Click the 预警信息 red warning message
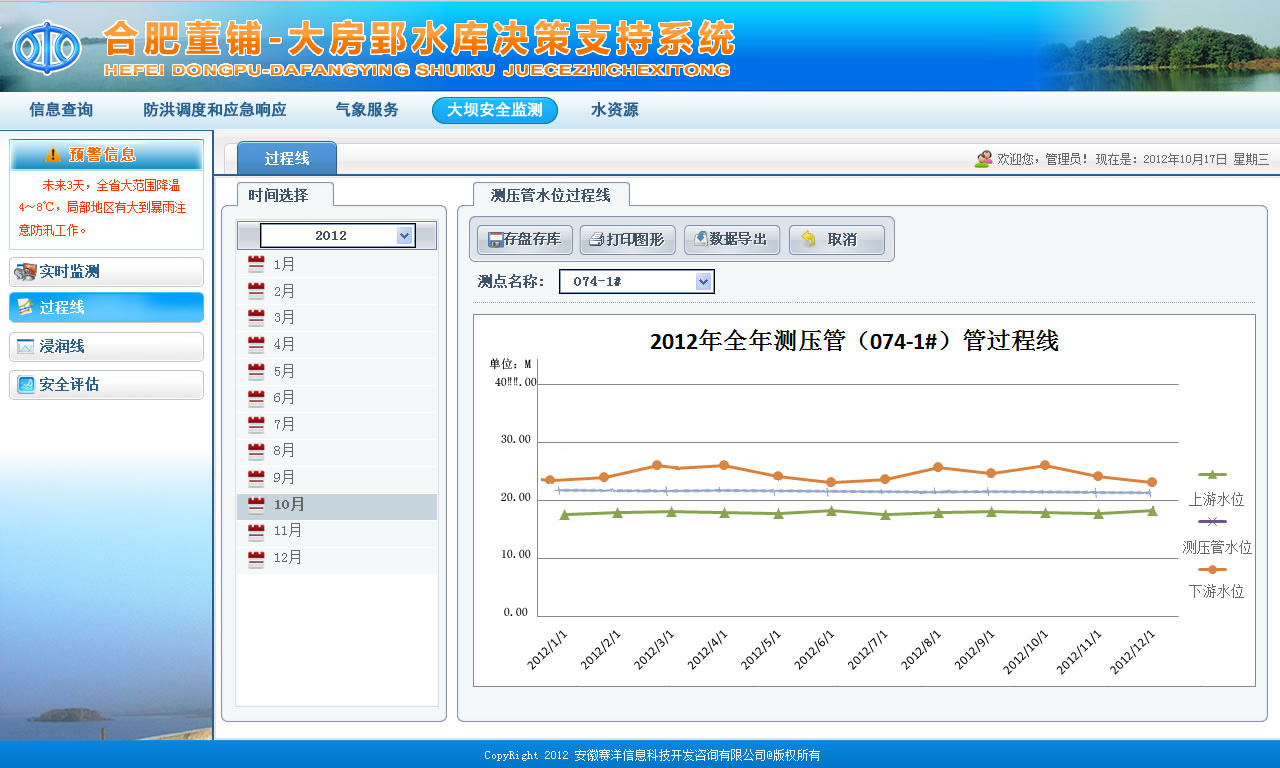The image size is (1280, 768). click(x=102, y=207)
